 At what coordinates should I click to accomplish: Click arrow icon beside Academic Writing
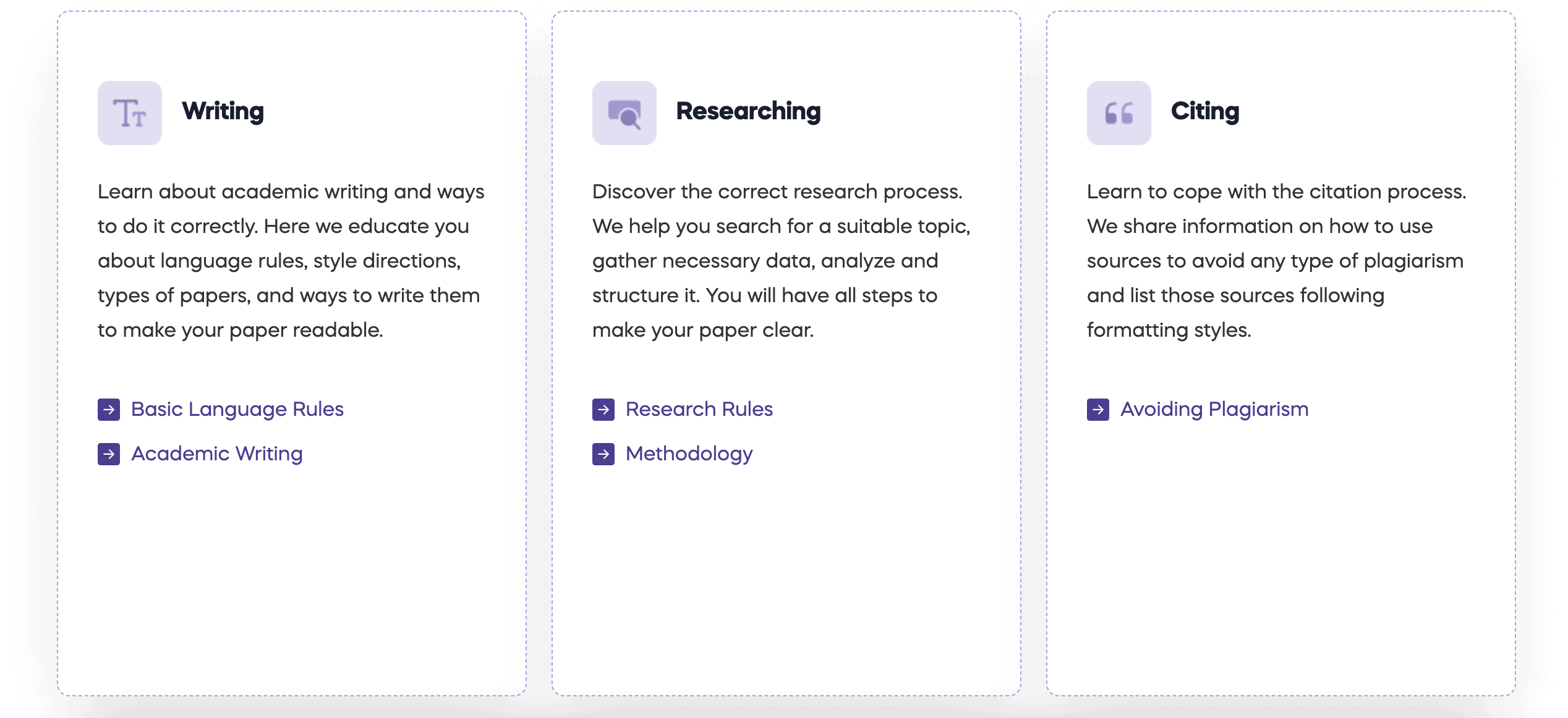pyautogui.click(x=109, y=454)
